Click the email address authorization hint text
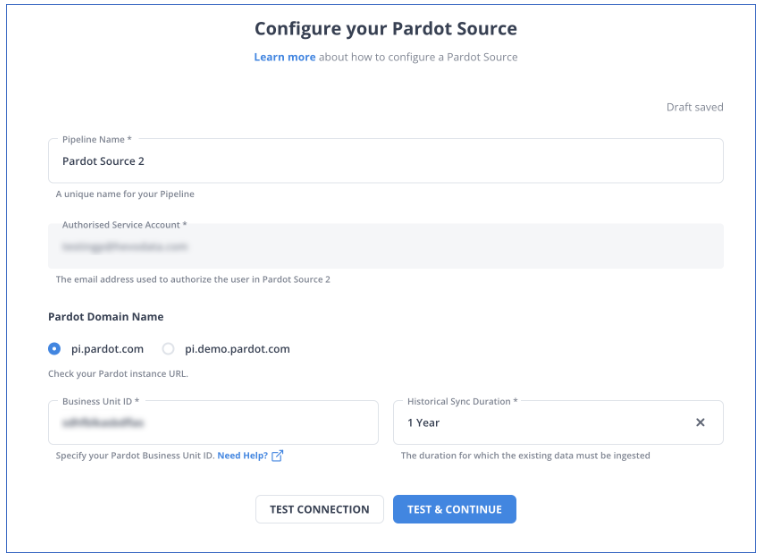763x557 pixels. click(193, 279)
